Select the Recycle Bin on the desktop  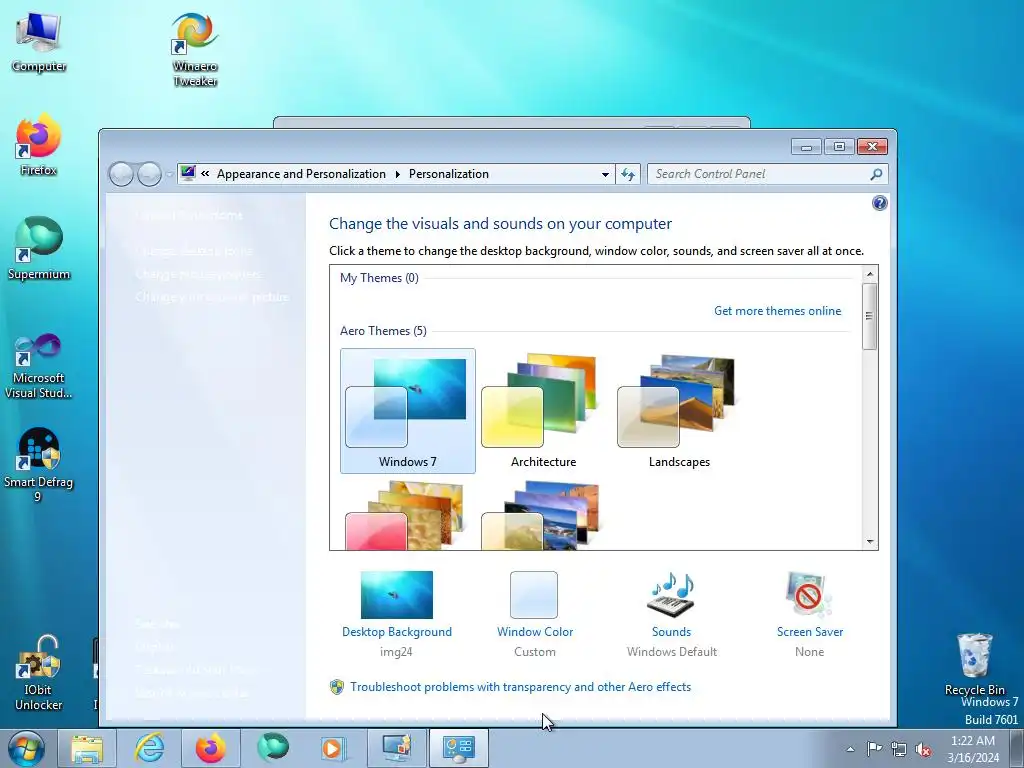point(974,665)
